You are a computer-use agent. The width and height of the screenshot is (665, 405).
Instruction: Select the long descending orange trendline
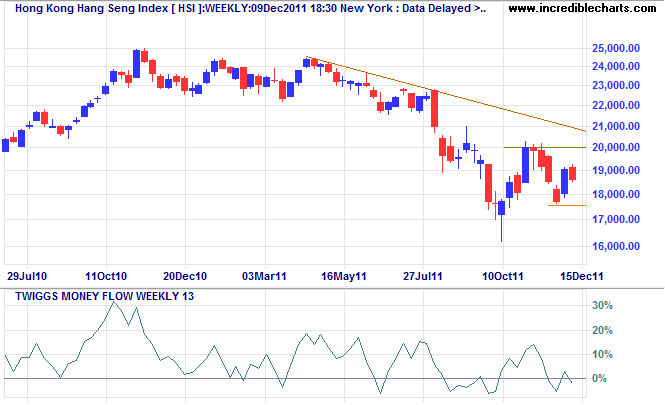tap(445, 94)
